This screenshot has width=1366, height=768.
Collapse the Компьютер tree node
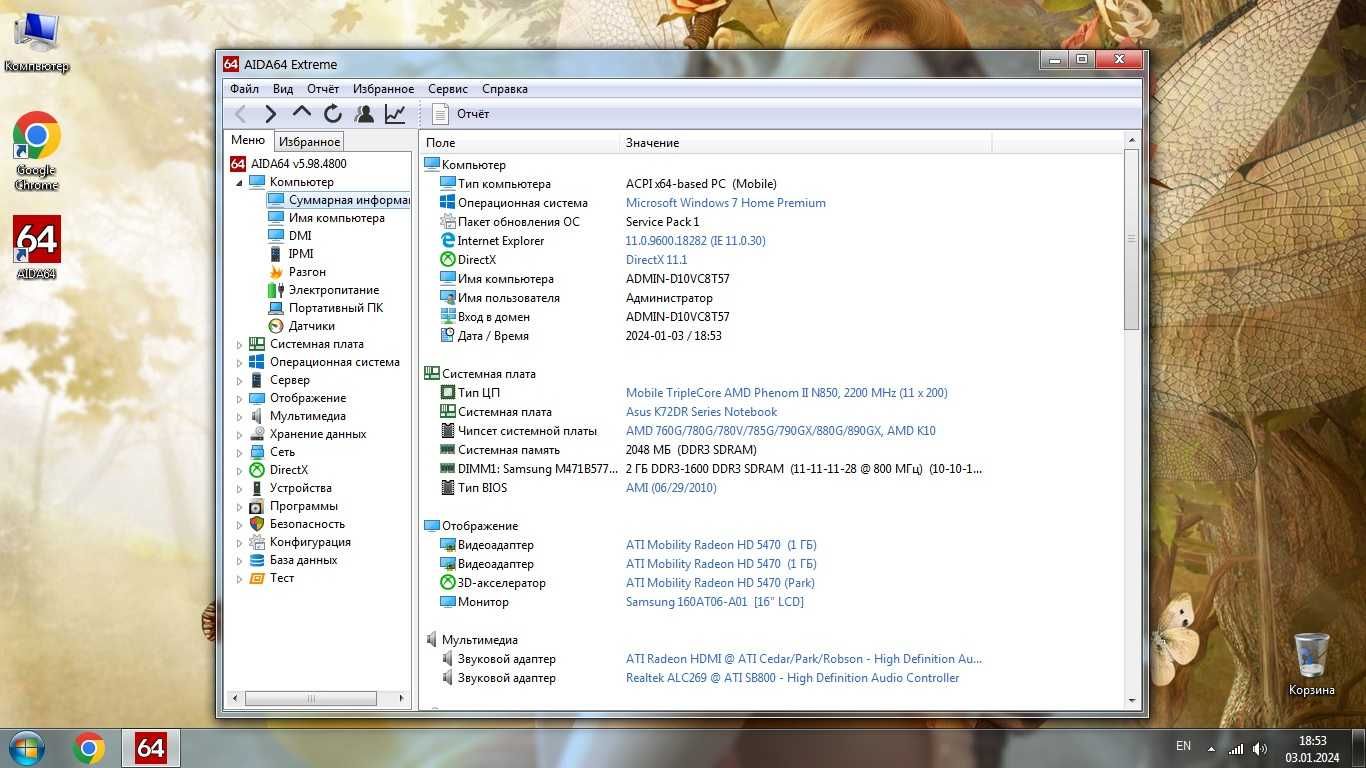click(239, 182)
